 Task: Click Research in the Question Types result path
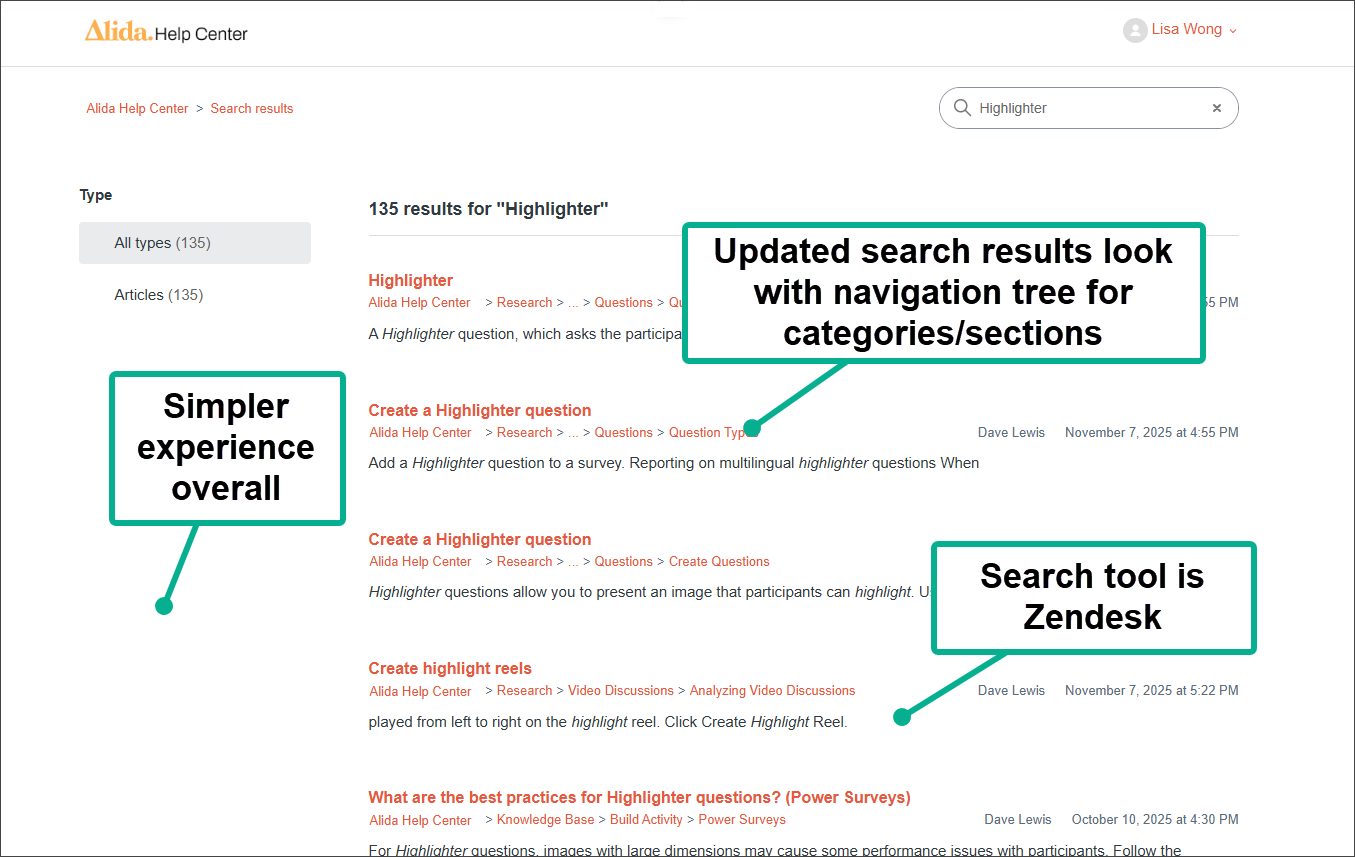[x=524, y=432]
